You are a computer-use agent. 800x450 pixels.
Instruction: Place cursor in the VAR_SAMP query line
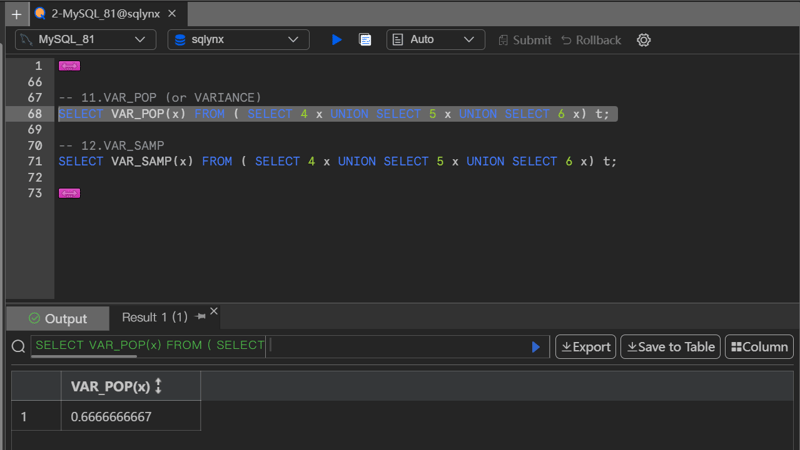pyautogui.click(x=337, y=161)
